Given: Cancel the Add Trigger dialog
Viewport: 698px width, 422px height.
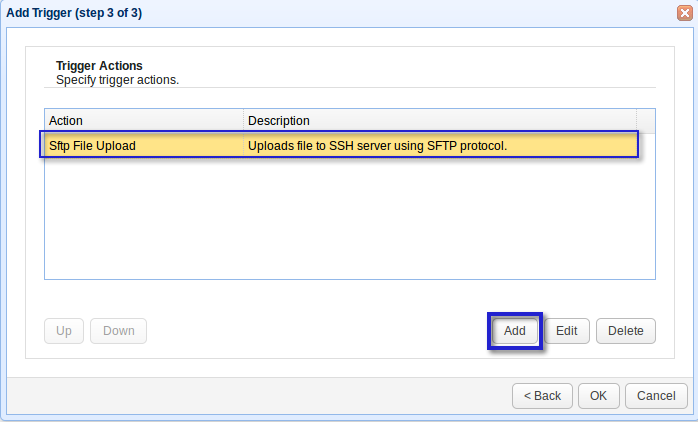Looking at the screenshot, I should tap(656, 395).
